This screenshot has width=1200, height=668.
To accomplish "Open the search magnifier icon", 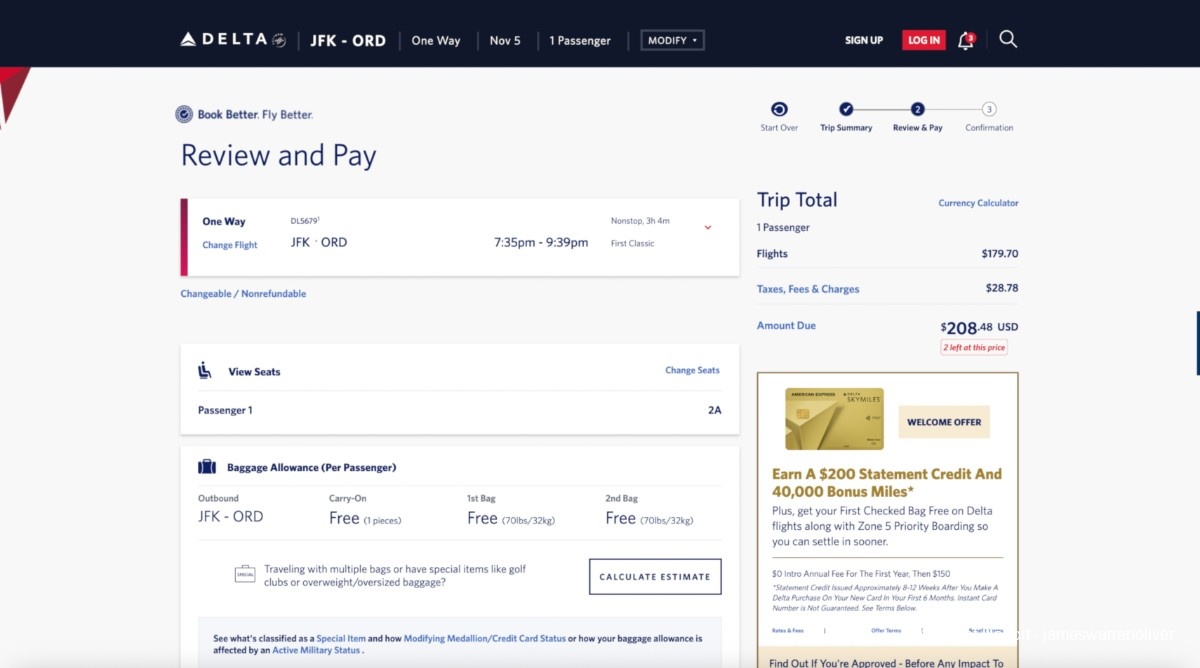I will pyautogui.click(x=1008, y=40).
